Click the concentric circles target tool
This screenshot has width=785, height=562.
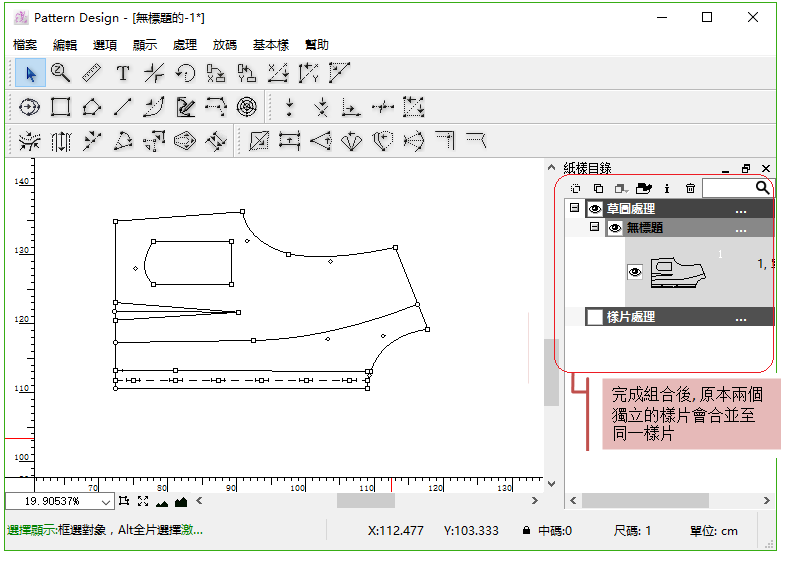(247, 107)
